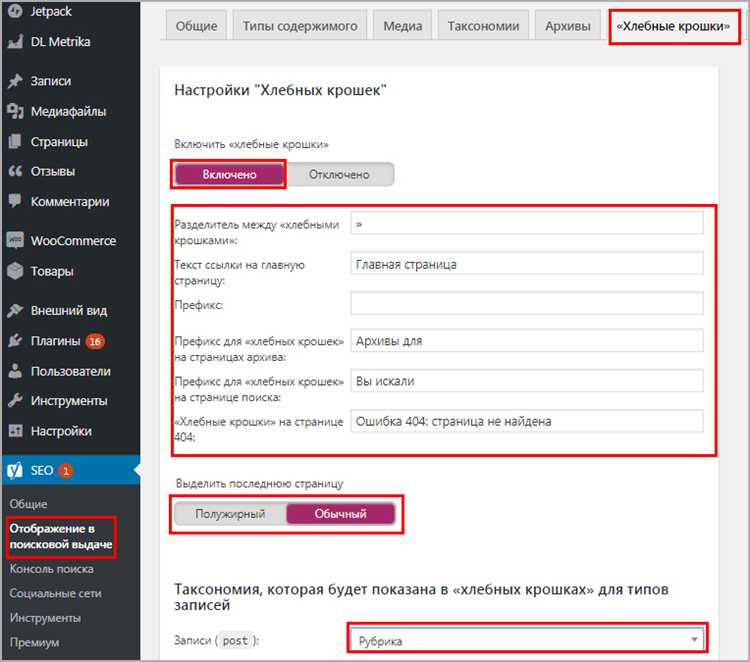The width and height of the screenshot is (750, 662).
Task: Click the breadcrumb separator input field
Action: click(527, 223)
